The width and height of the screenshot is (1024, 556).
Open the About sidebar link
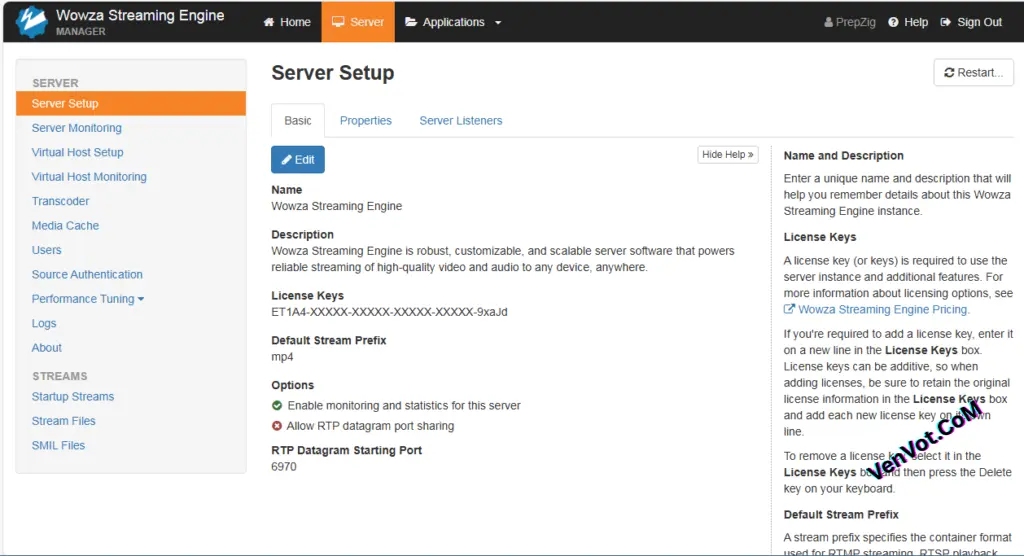click(x=46, y=348)
